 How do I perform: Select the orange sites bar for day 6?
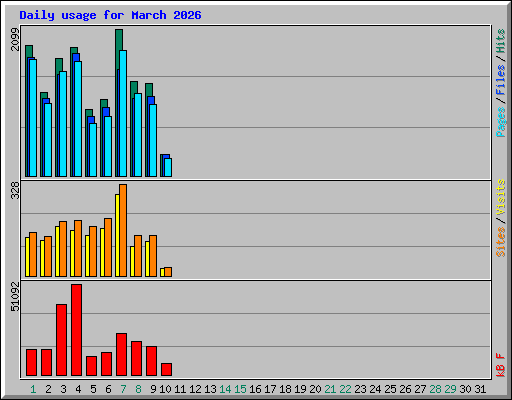(x=108, y=247)
